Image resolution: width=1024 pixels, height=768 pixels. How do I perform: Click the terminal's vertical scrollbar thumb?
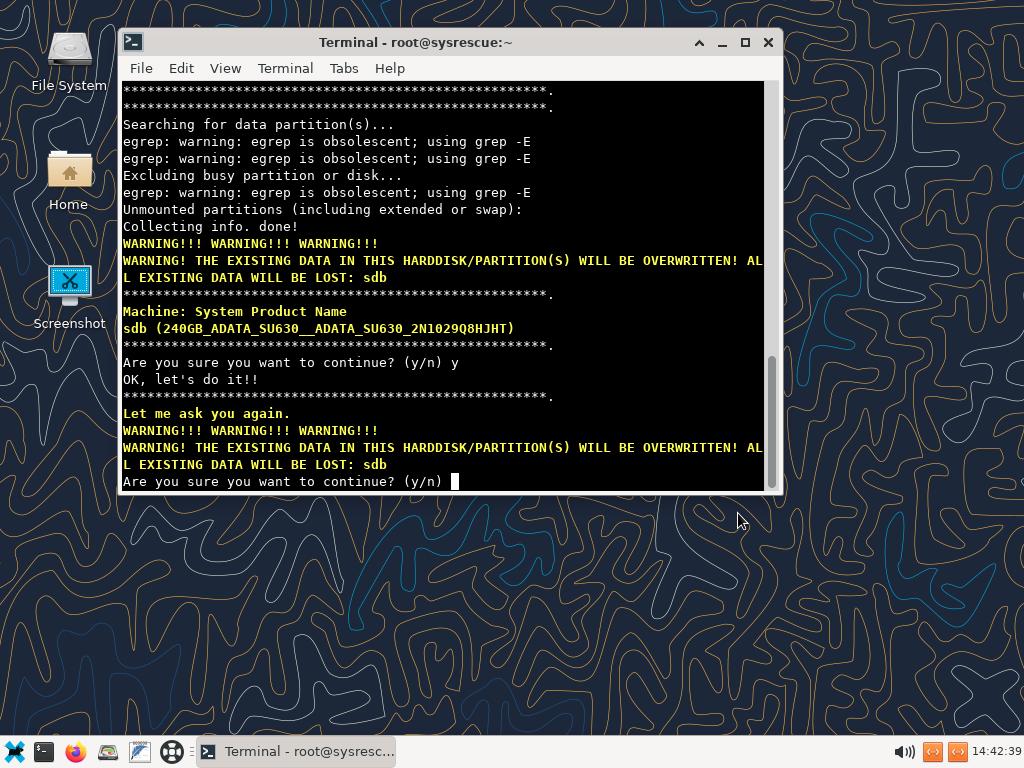coord(772,420)
